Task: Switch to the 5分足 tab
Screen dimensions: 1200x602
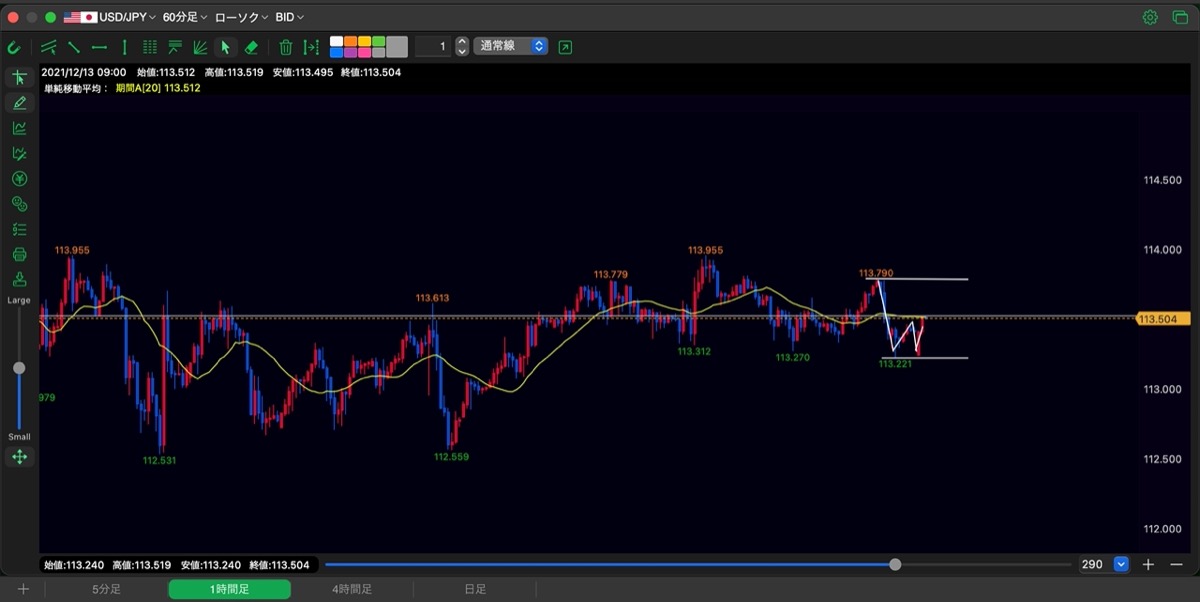Action: pyautogui.click(x=107, y=589)
